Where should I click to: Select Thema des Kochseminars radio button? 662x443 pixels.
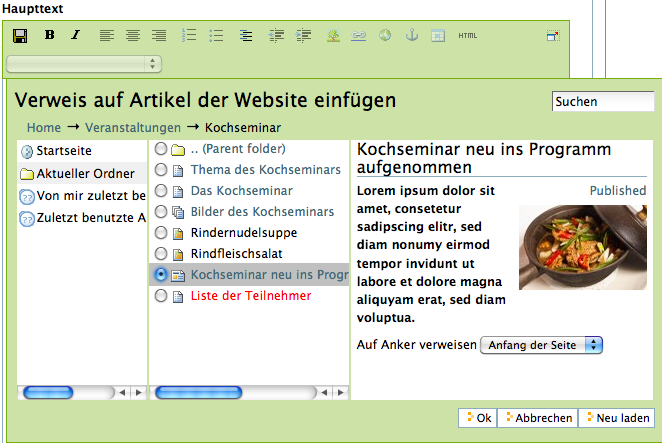pyautogui.click(x=160, y=170)
